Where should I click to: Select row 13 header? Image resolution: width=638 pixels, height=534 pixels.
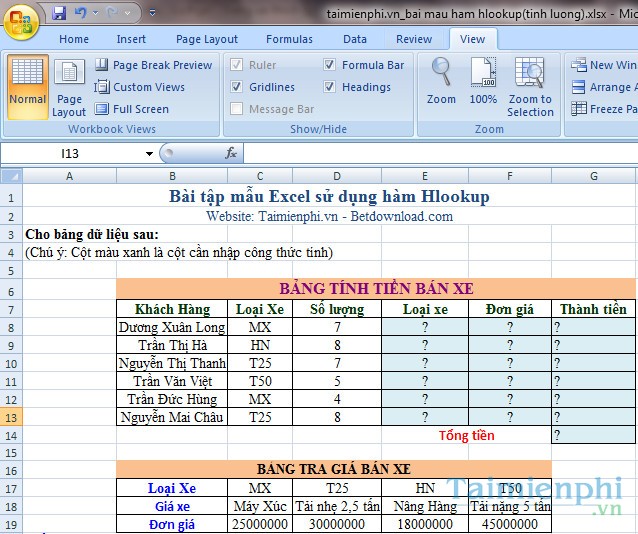(x=11, y=418)
